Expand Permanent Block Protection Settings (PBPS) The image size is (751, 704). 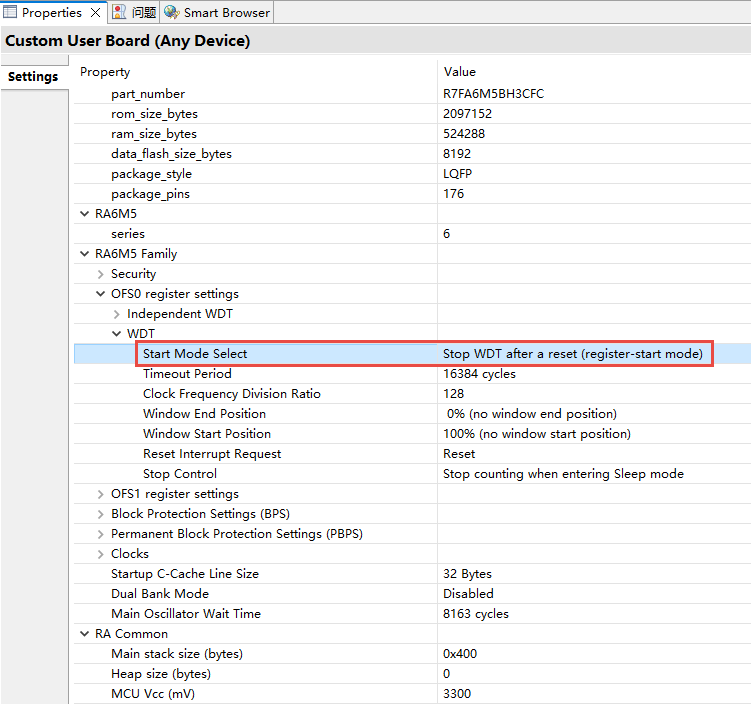[x=101, y=534]
